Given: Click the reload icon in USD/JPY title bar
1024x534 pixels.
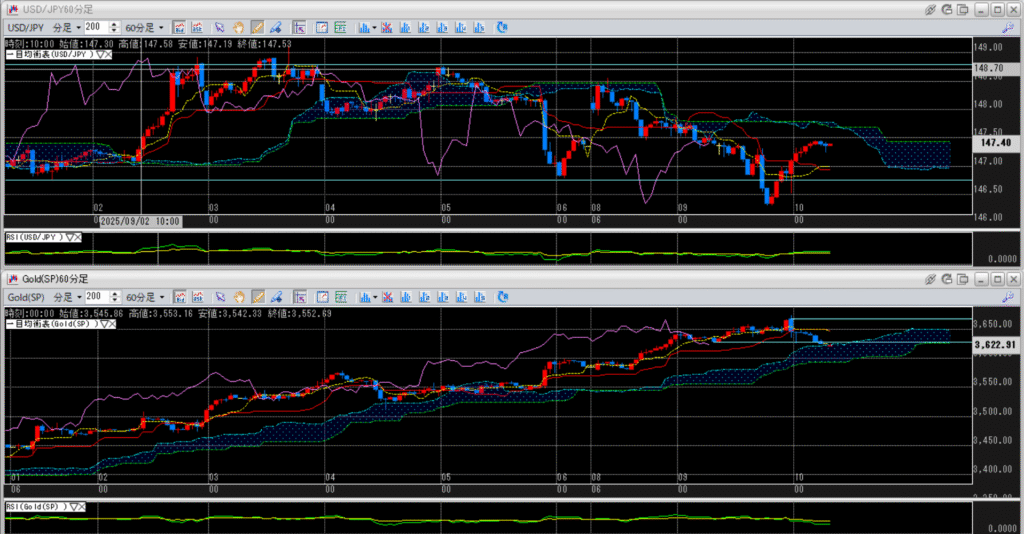Looking at the screenshot, I should tap(948, 8).
